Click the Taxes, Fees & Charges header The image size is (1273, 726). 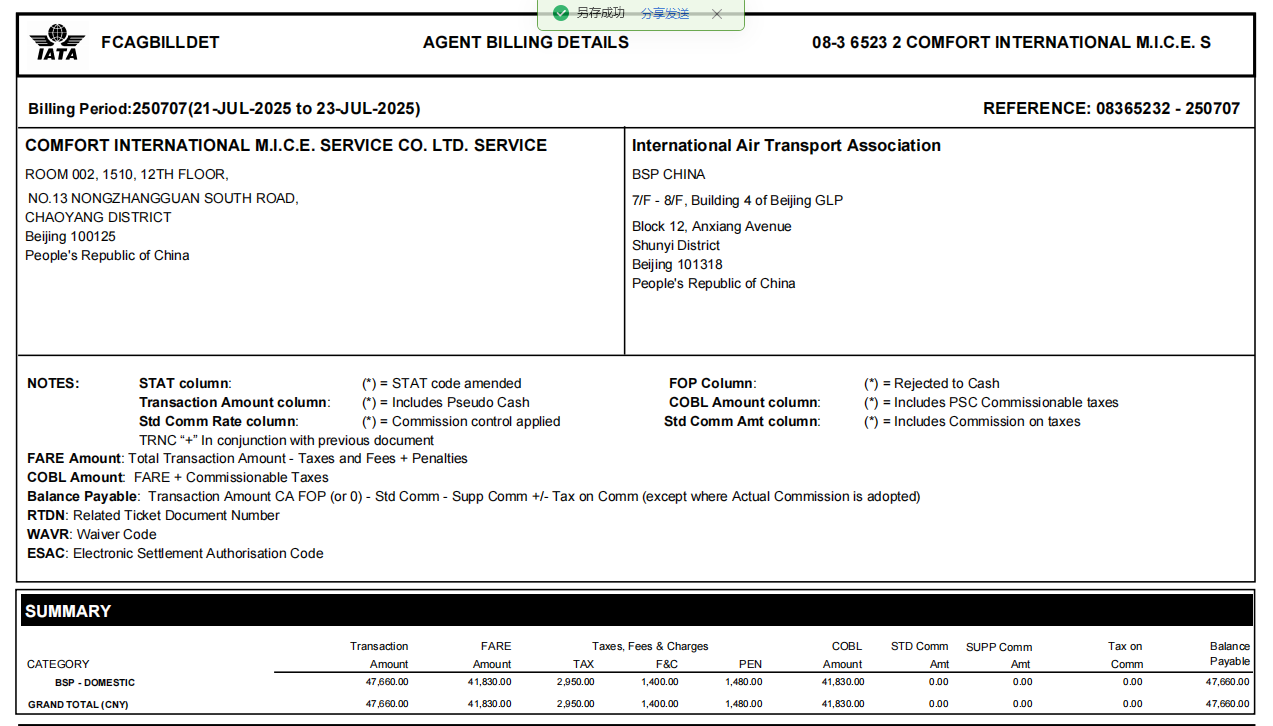point(650,646)
